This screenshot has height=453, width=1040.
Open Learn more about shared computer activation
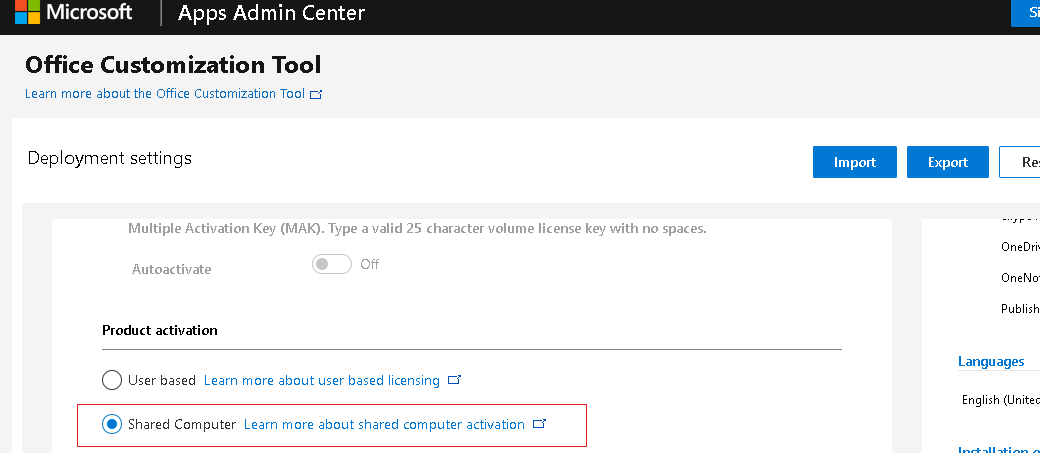click(x=384, y=424)
